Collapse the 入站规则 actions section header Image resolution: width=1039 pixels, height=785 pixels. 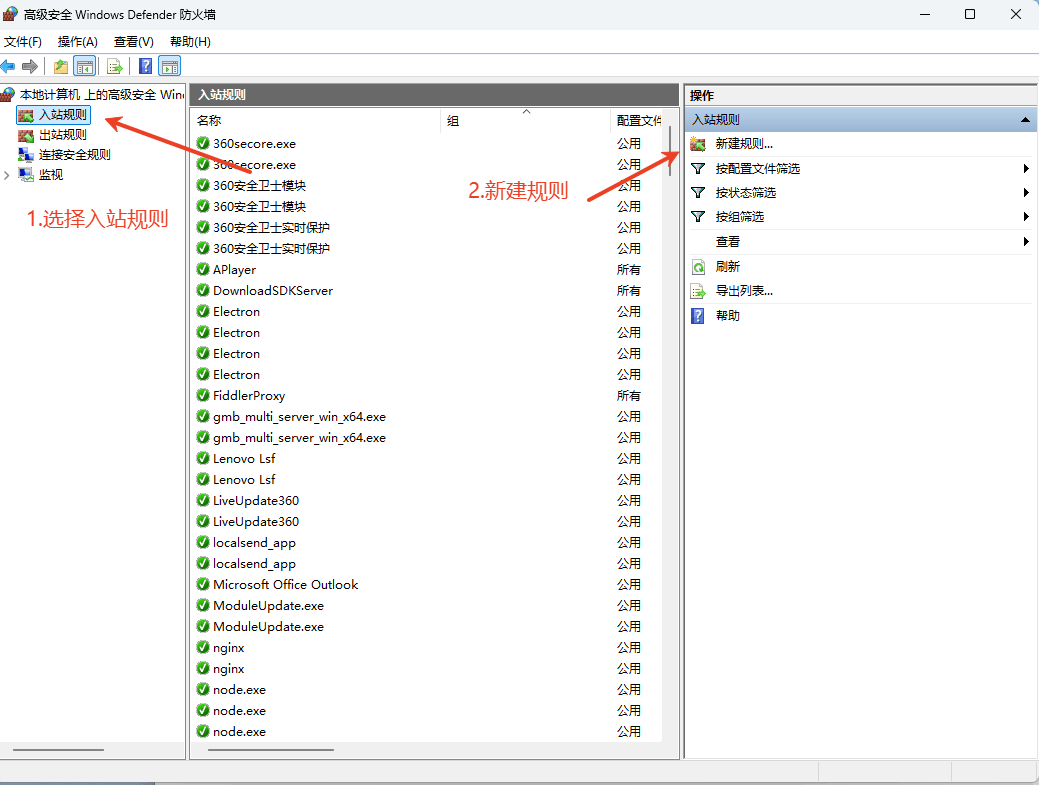coord(1025,120)
